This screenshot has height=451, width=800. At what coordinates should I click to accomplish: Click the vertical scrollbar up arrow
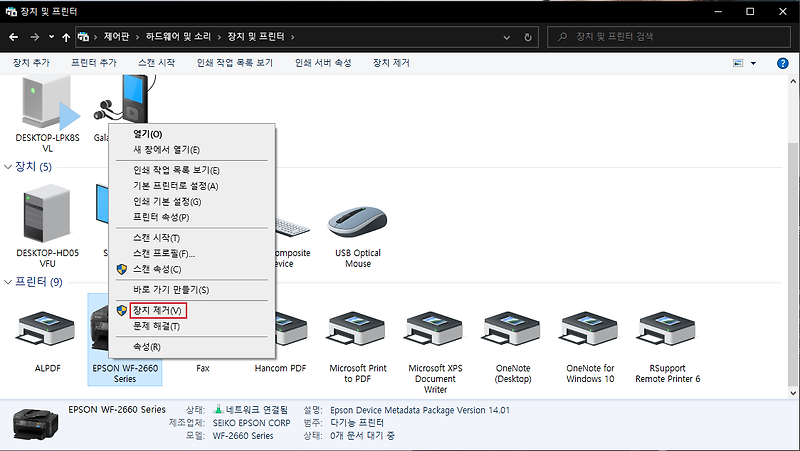click(x=793, y=81)
